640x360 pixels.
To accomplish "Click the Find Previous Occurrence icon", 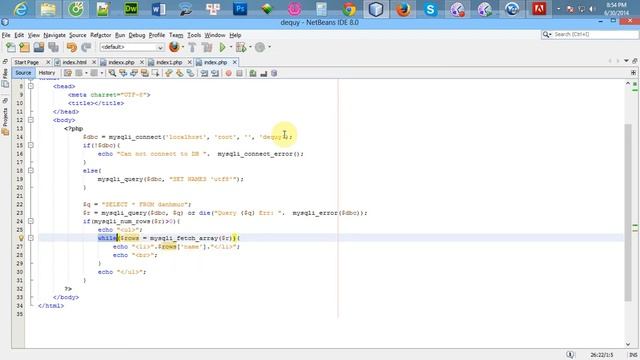I will click(x=123, y=73).
